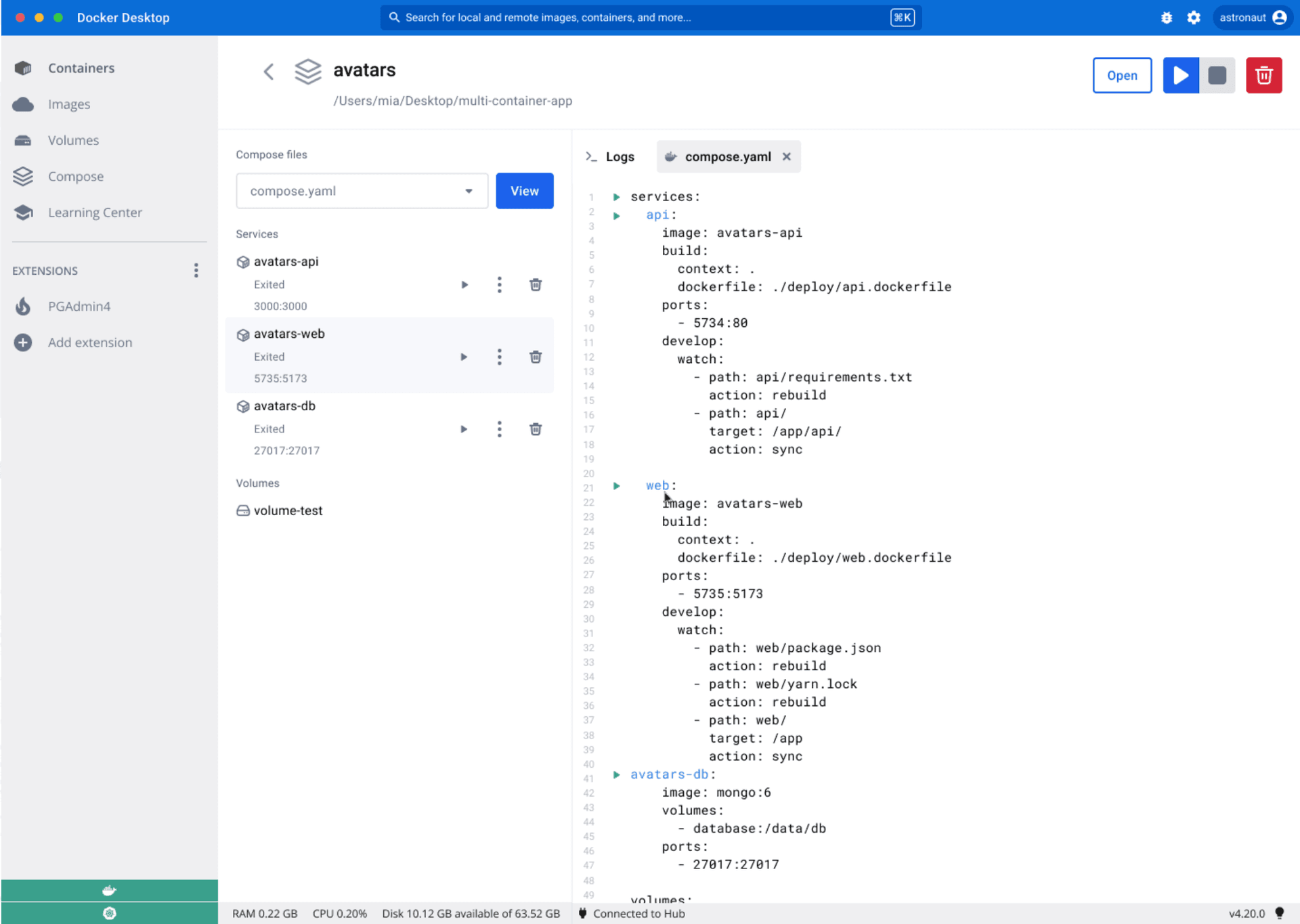Screen dimensions: 1300x924
Task: Click the red delete trash icon for avatars
Action: 1263,75
